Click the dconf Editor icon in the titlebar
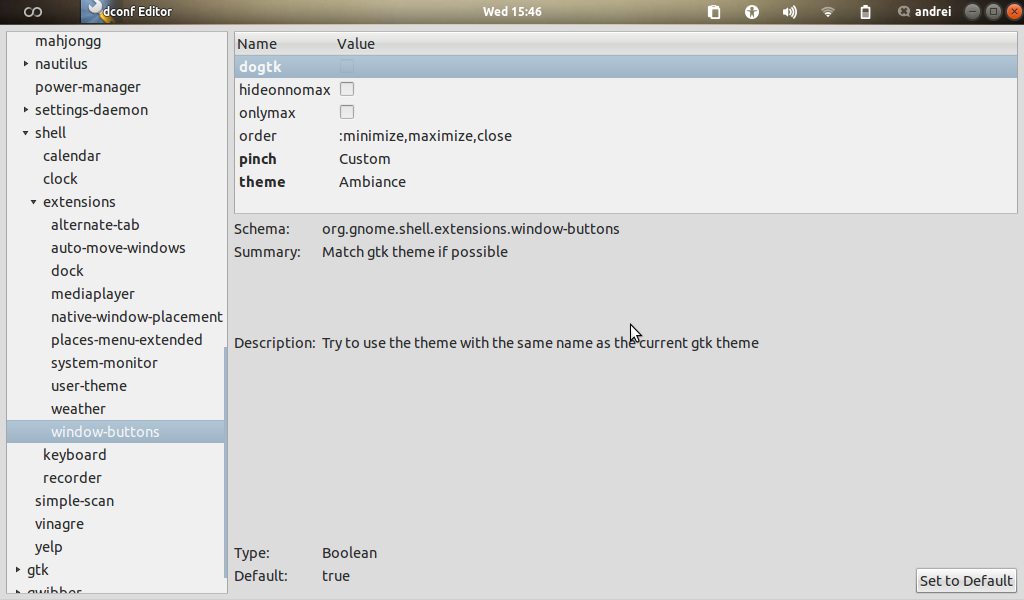Screen dimensions: 1024x600 pos(93,12)
